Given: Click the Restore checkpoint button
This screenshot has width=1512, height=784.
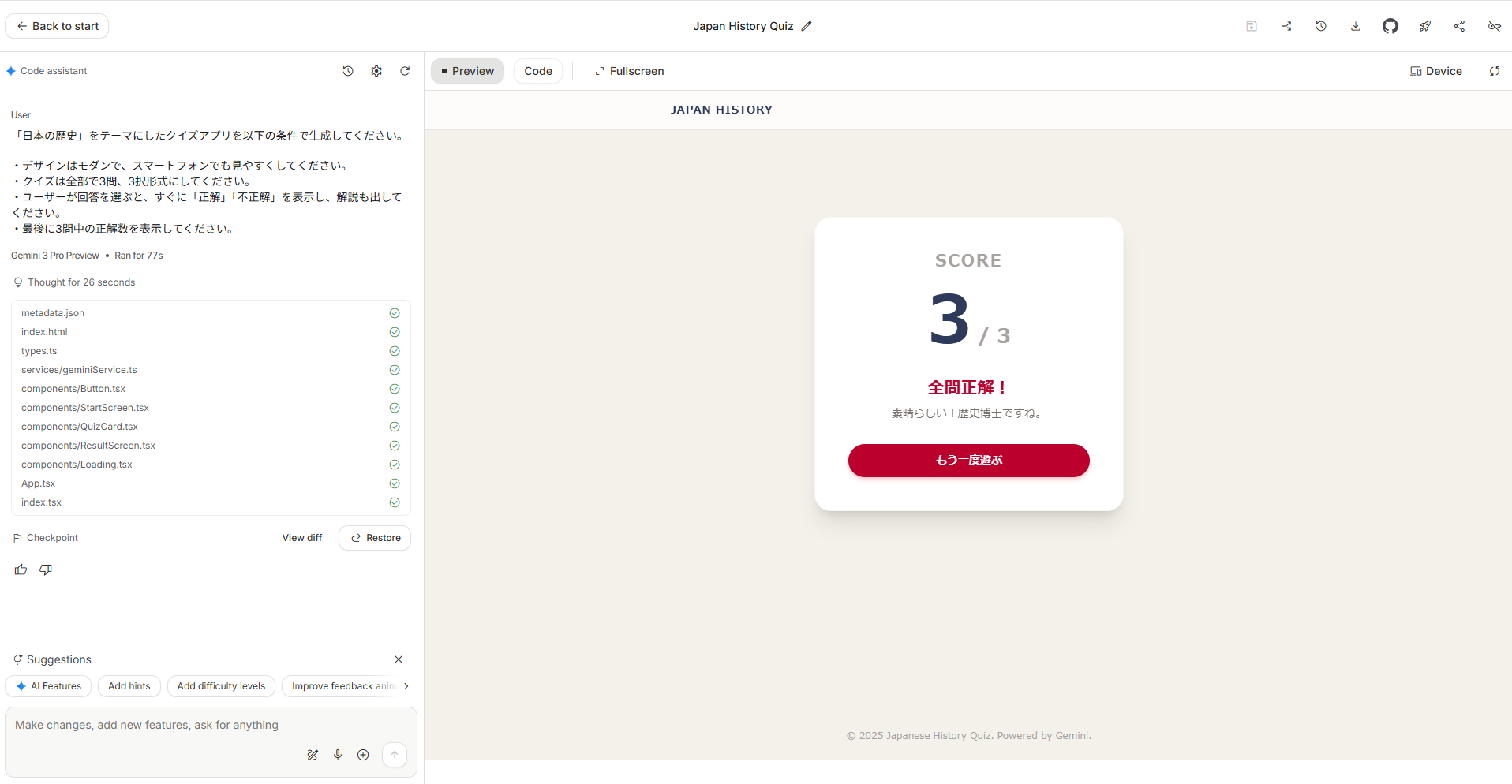Looking at the screenshot, I should pyautogui.click(x=375, y=538).
